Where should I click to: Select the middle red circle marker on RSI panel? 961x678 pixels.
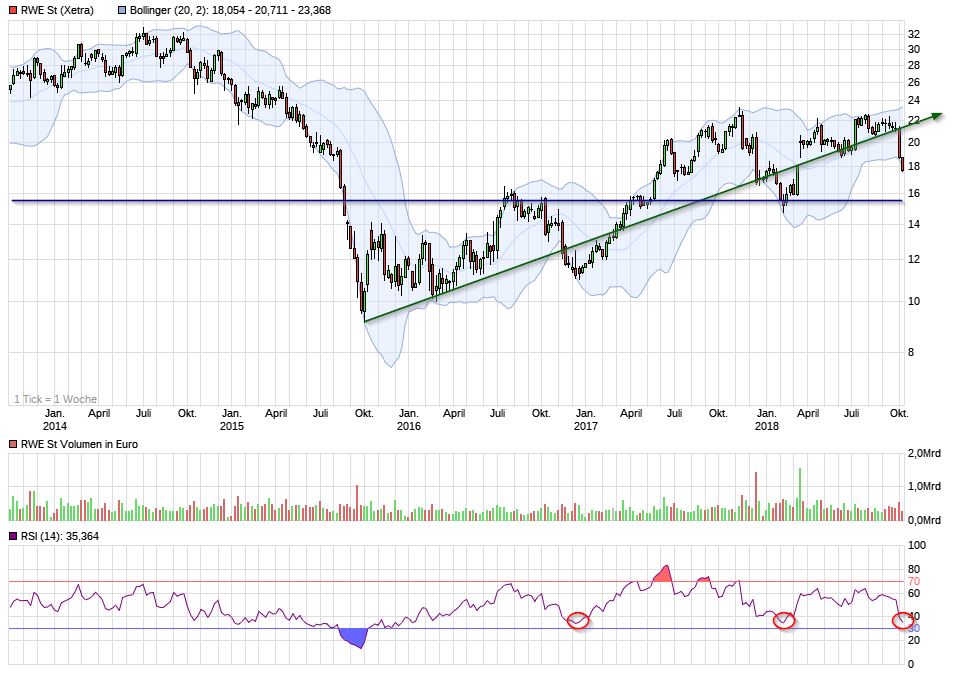pos(786,621)
